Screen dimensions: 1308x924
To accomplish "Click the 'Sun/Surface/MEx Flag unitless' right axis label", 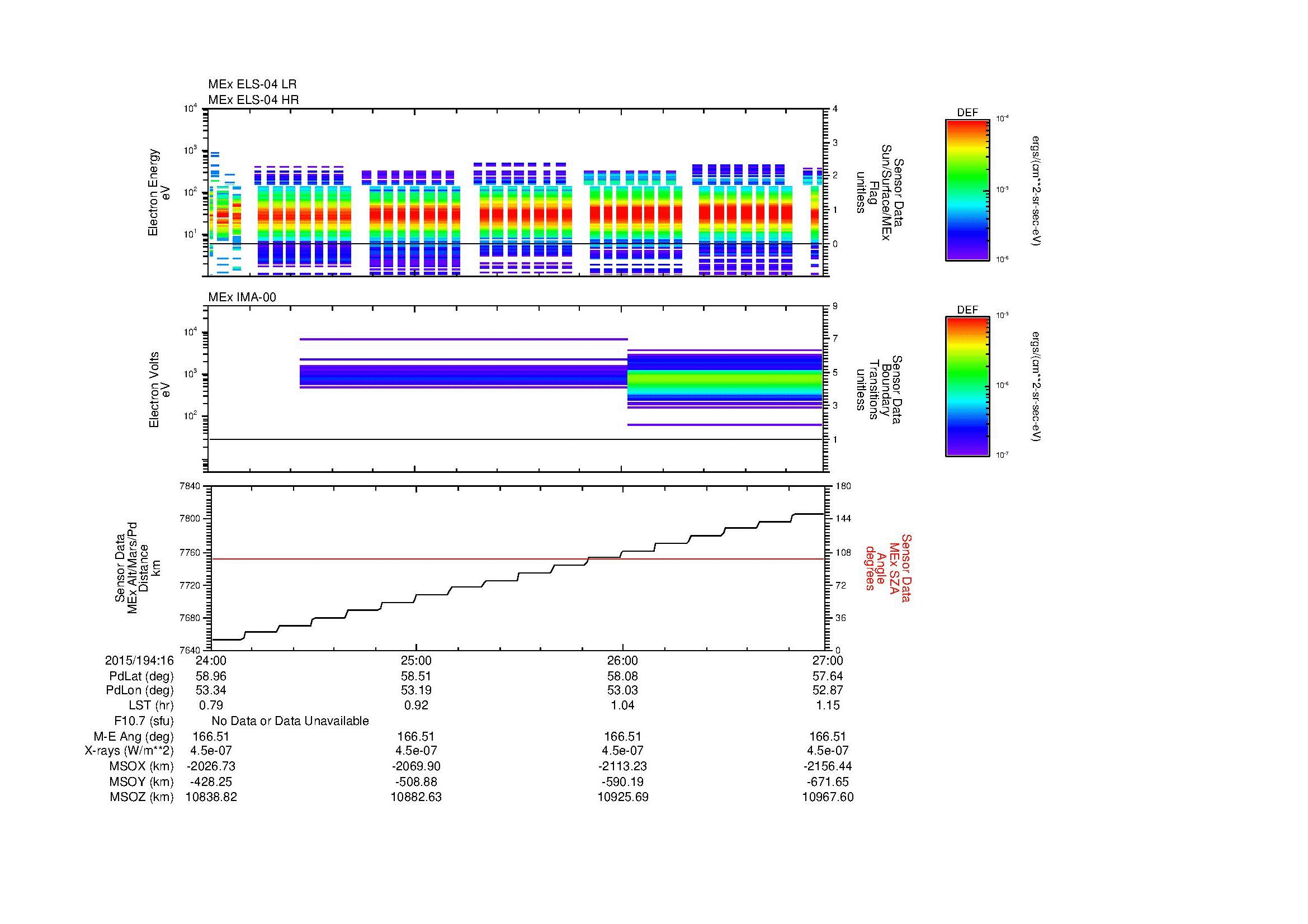I will [880, 193].
